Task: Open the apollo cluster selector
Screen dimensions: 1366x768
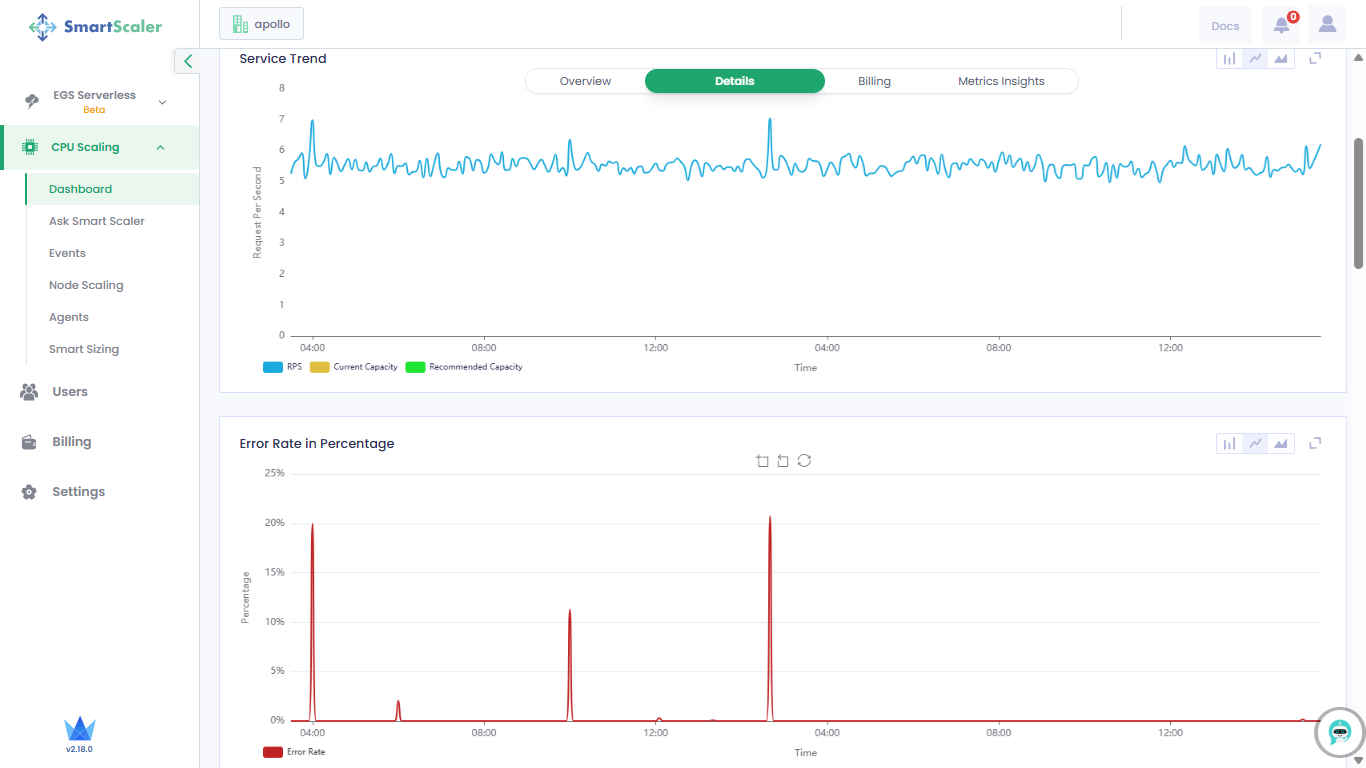Action: (x=261, y=24)
